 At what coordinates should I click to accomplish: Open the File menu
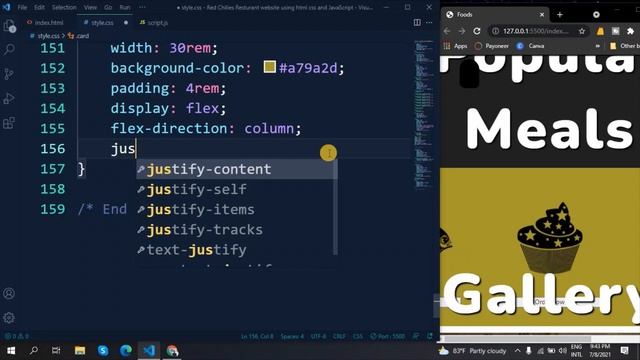pyautogui.click(x=22, y=7)
